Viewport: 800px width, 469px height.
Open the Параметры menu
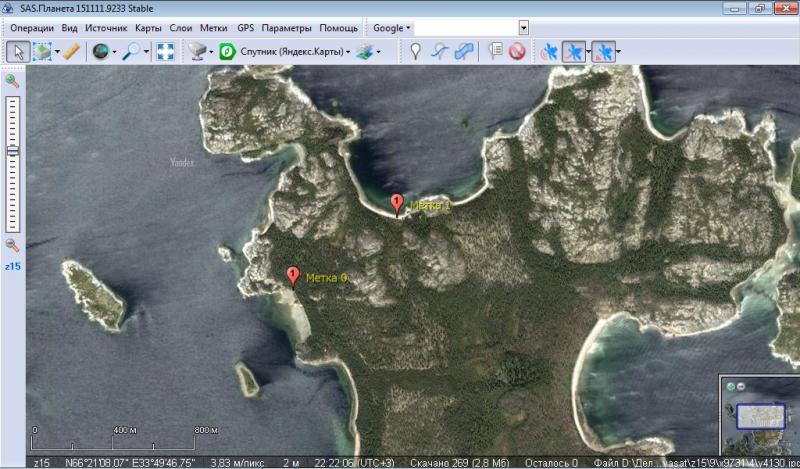tap(287, 28)
